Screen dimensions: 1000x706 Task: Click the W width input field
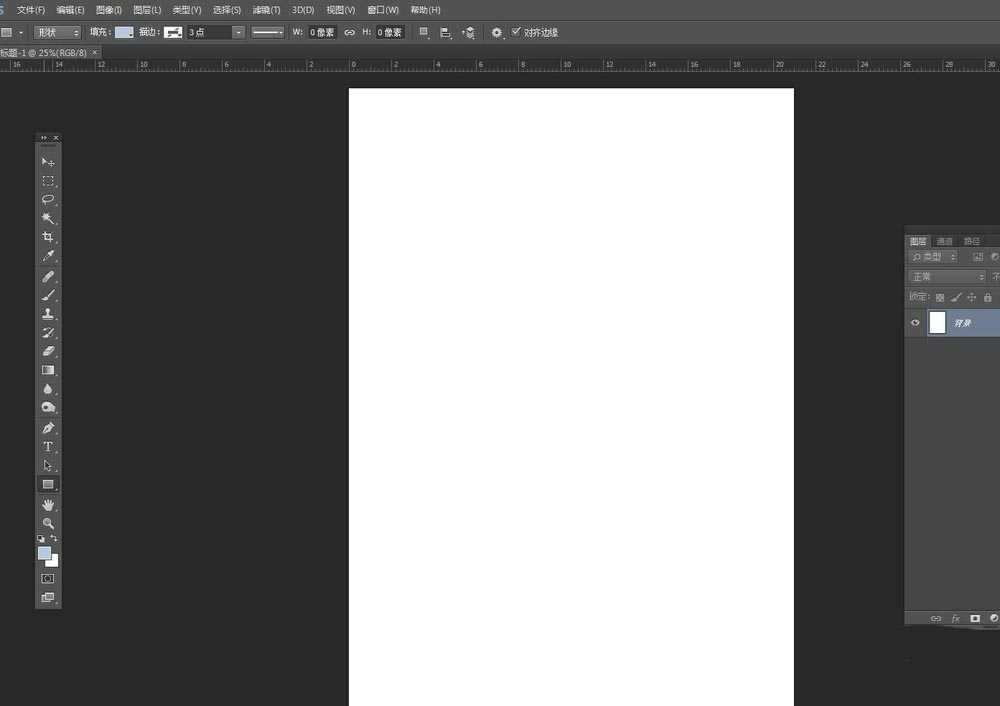[x=322, y=33]
